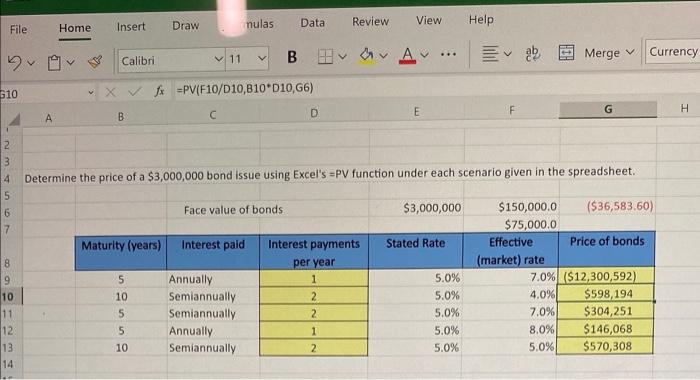Select the Stated Rate header cell

point(416,251)
